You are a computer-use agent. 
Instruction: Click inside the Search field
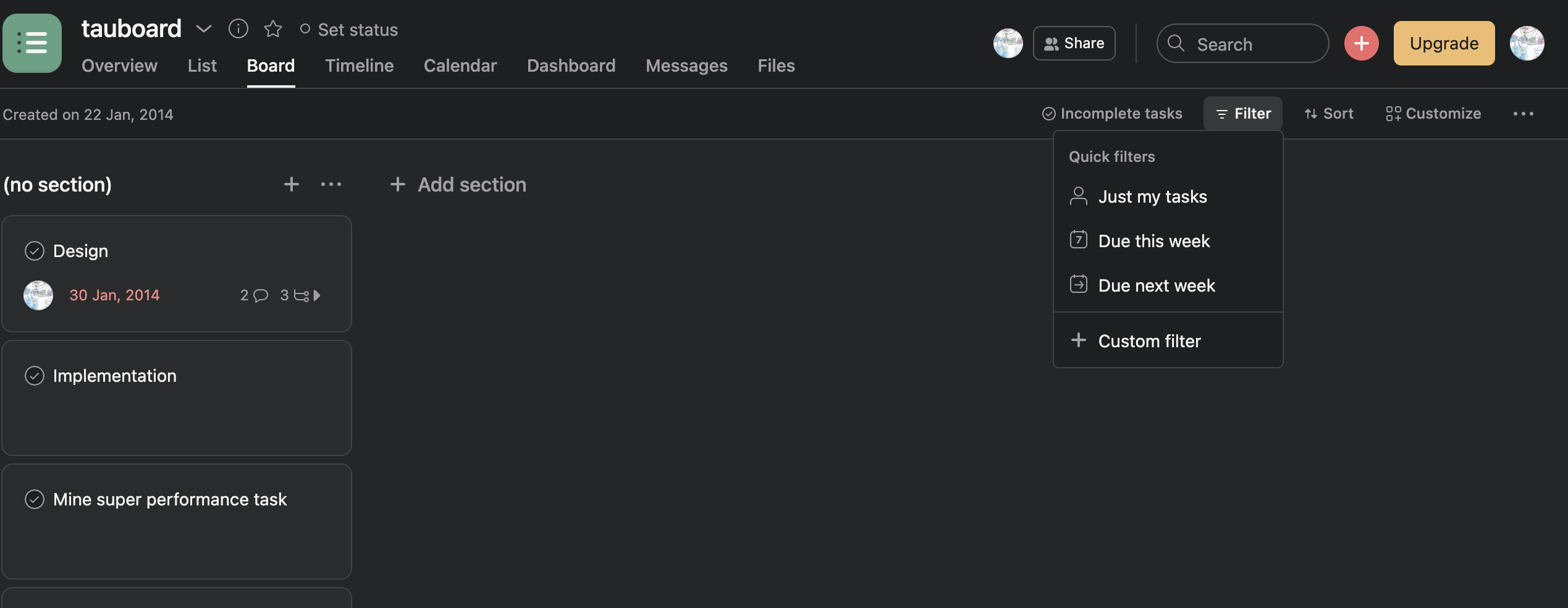pyautogui.click(x=1242, y=43)
